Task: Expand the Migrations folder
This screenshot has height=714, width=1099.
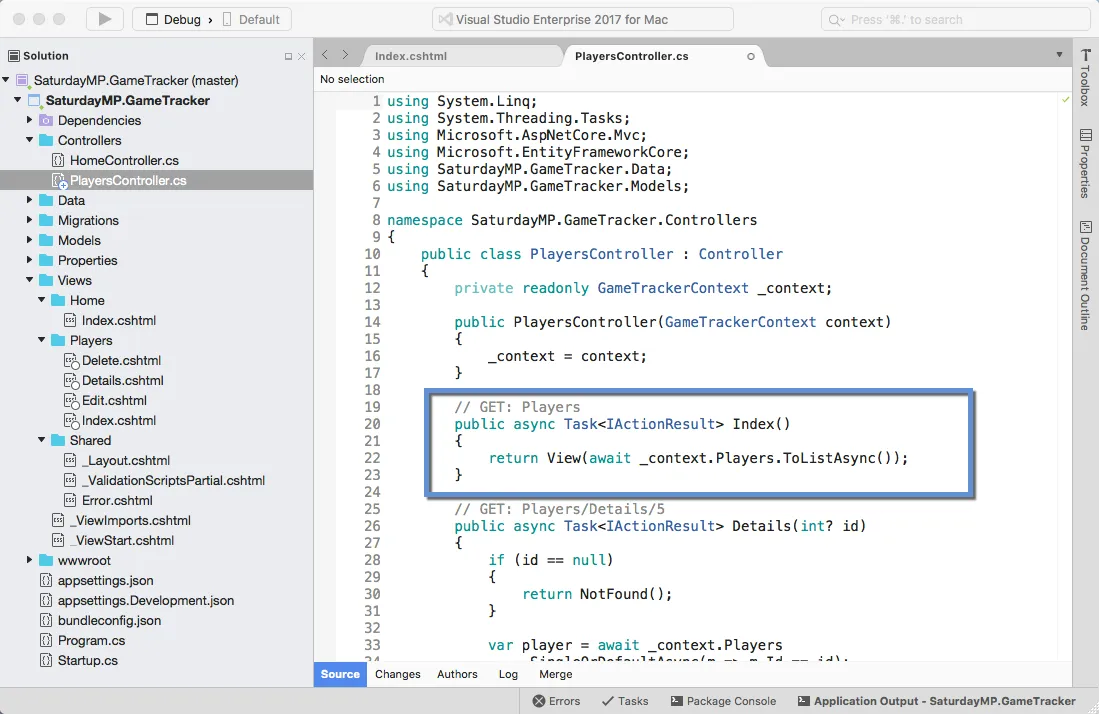Action: pos(29,220)
